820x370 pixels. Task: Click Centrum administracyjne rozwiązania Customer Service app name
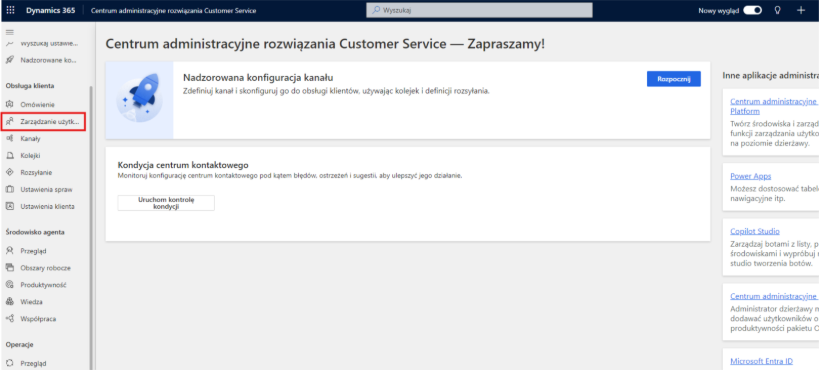[x=173, y=10]
